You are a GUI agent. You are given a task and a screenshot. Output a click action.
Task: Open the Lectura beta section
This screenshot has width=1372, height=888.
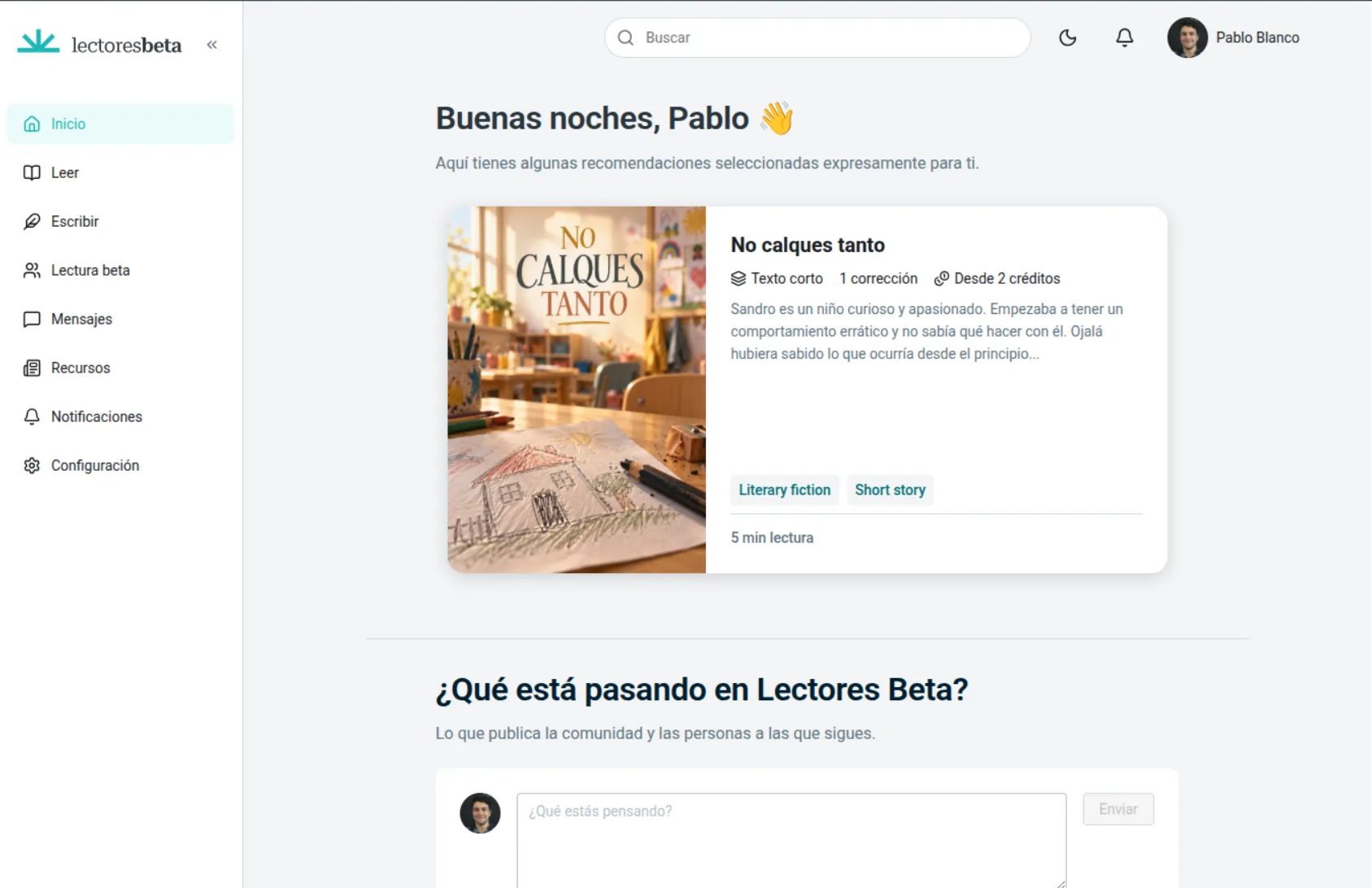[x=120, y=270]
